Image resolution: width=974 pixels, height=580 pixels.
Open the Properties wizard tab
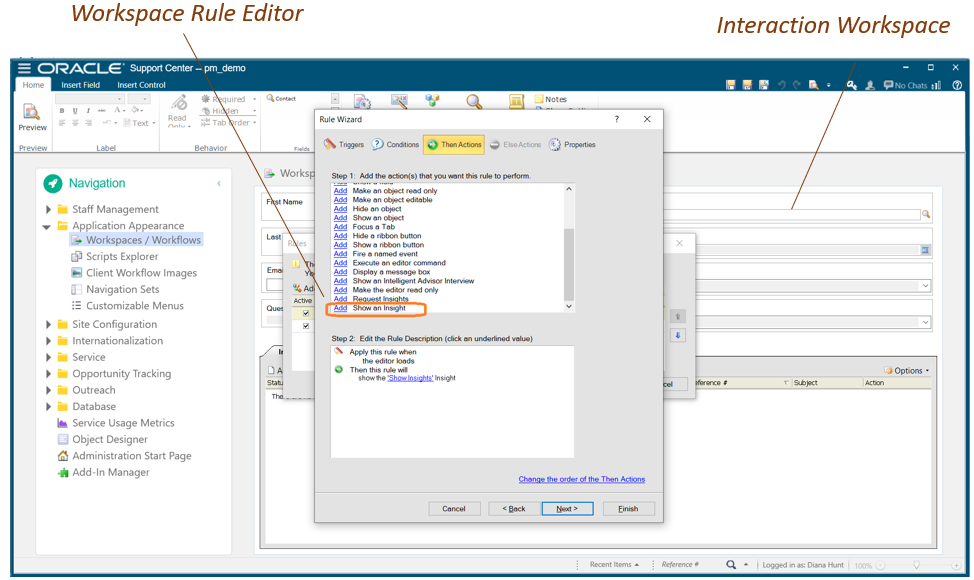pos(572,145)
